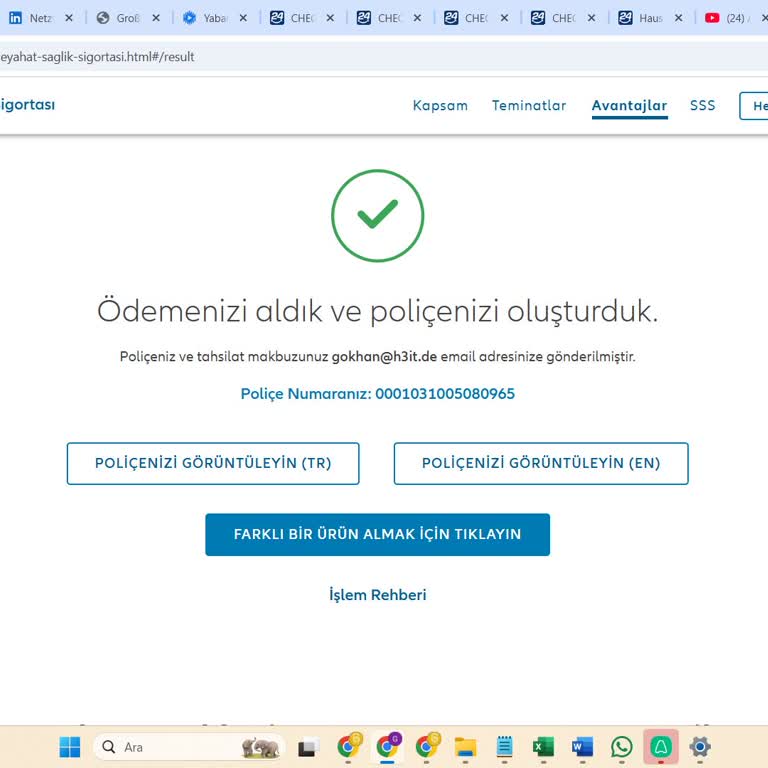Launch Notepad from the taskbar
The width and height of the screenshot is (768, 768).
[x=504, y=747]
